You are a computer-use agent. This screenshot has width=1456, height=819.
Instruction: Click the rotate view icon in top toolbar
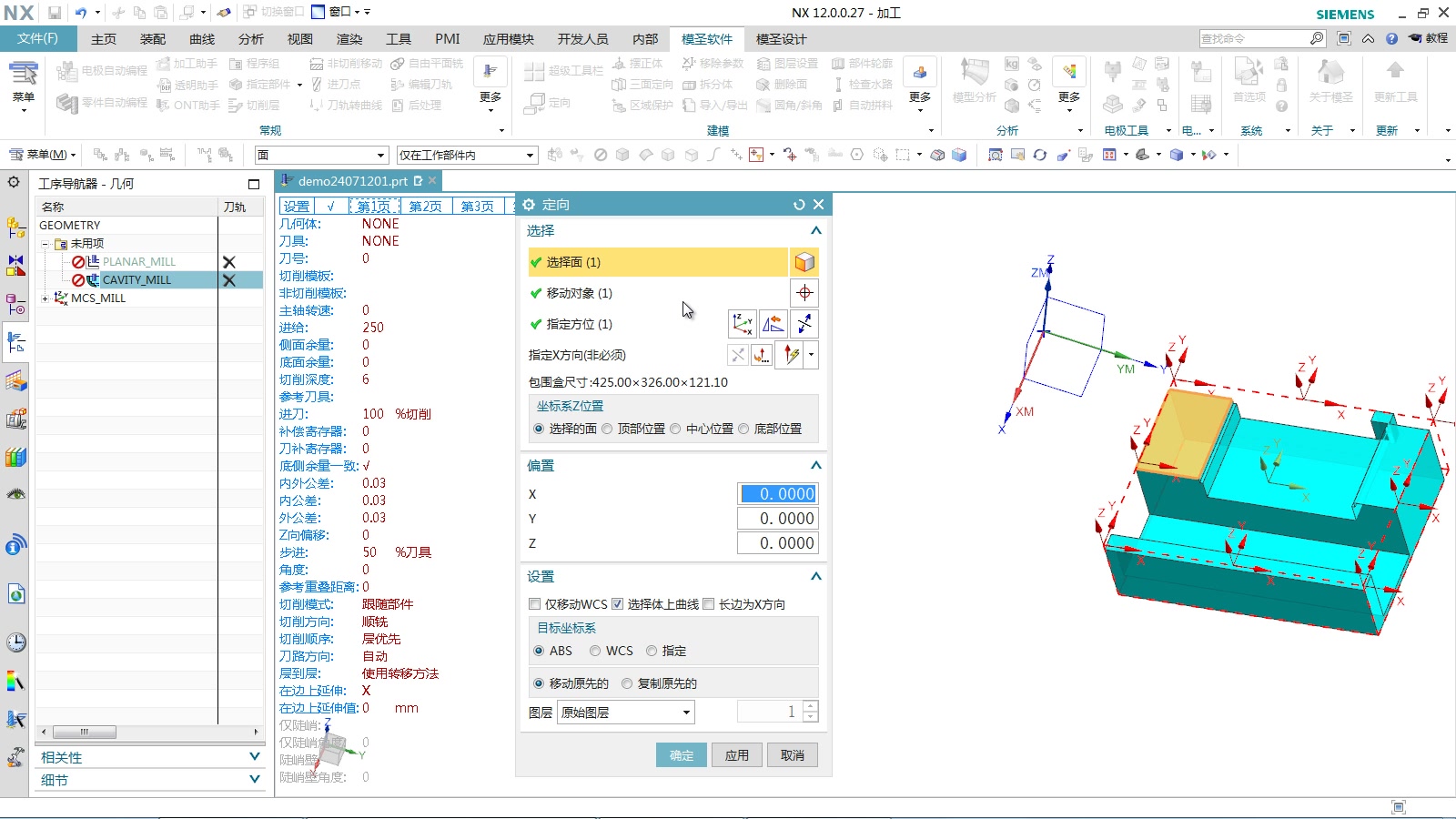click(1040, 155)
